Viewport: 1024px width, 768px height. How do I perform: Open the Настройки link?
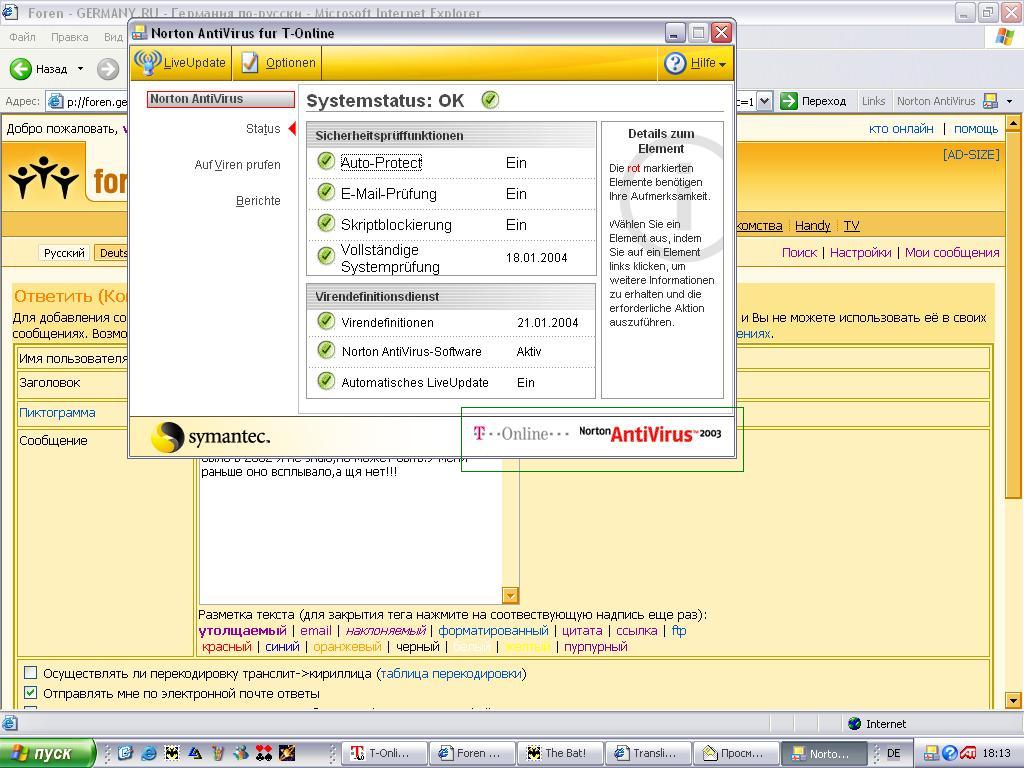tap(860, 253)
